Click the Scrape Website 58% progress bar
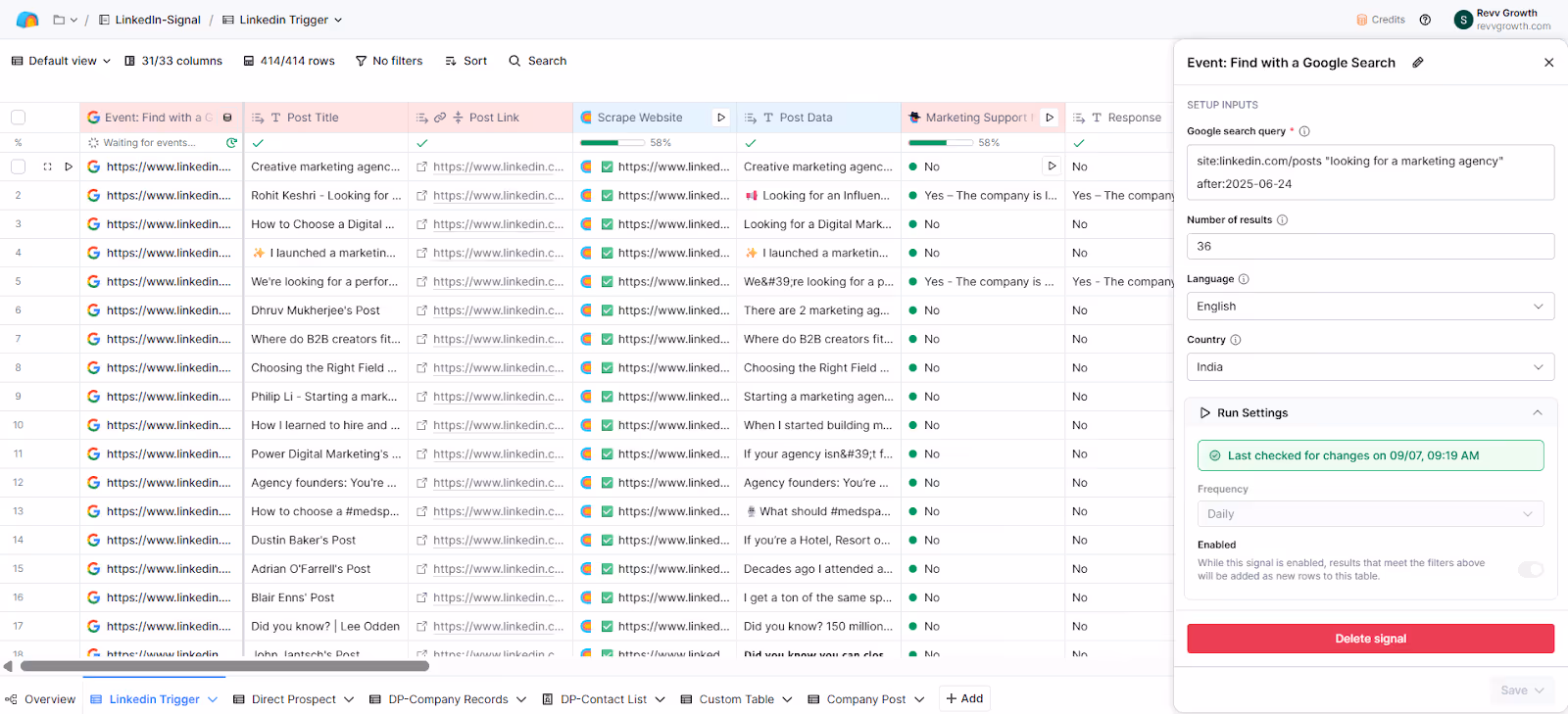1568x714 pixels. coord(612,143)
